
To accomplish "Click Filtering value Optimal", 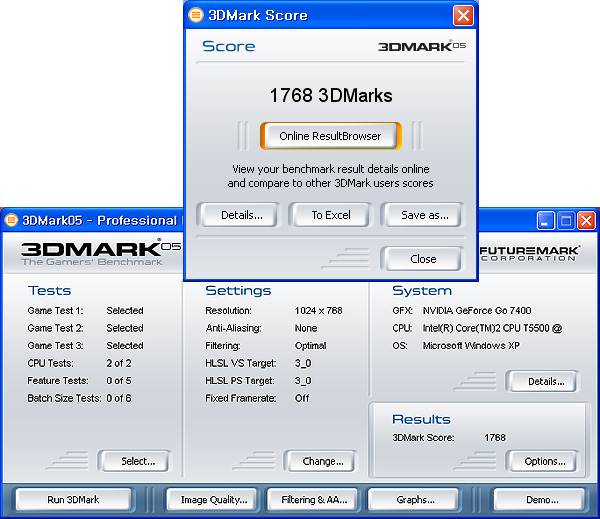I will pos(310,346).
